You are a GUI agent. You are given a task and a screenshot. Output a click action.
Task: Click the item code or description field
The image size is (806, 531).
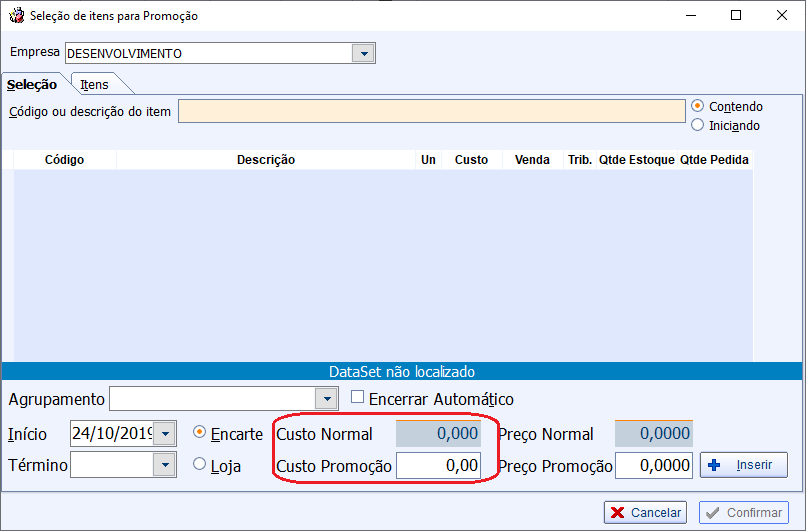click(x=431, y=111)
